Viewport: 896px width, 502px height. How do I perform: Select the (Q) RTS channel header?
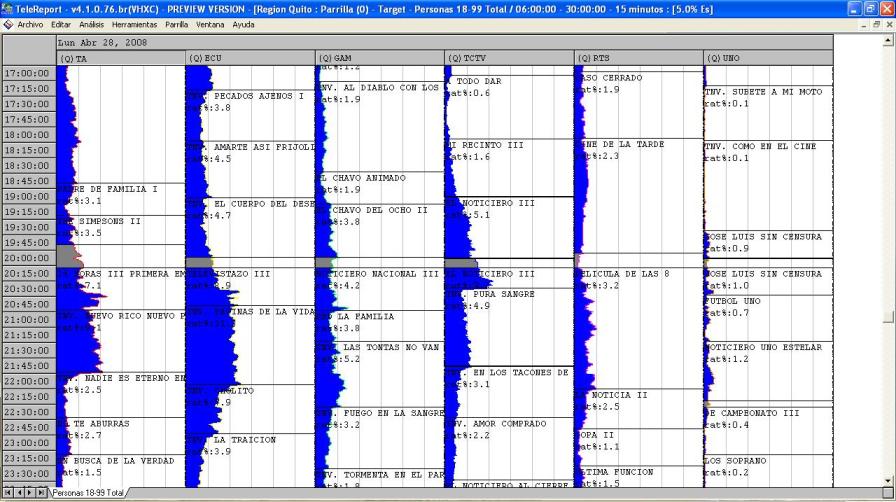pos(639,58)
